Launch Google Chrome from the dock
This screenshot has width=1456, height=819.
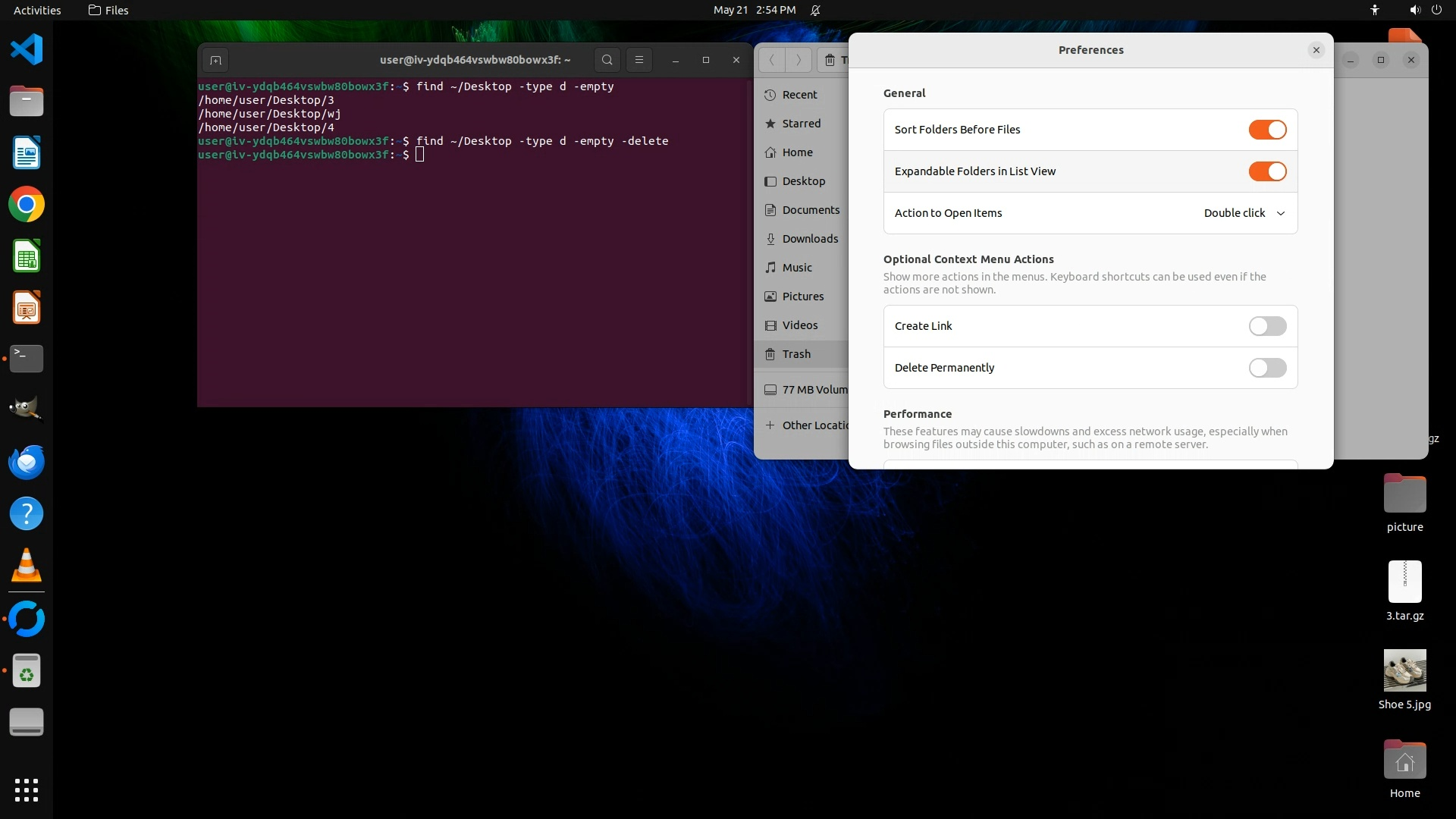27,205
